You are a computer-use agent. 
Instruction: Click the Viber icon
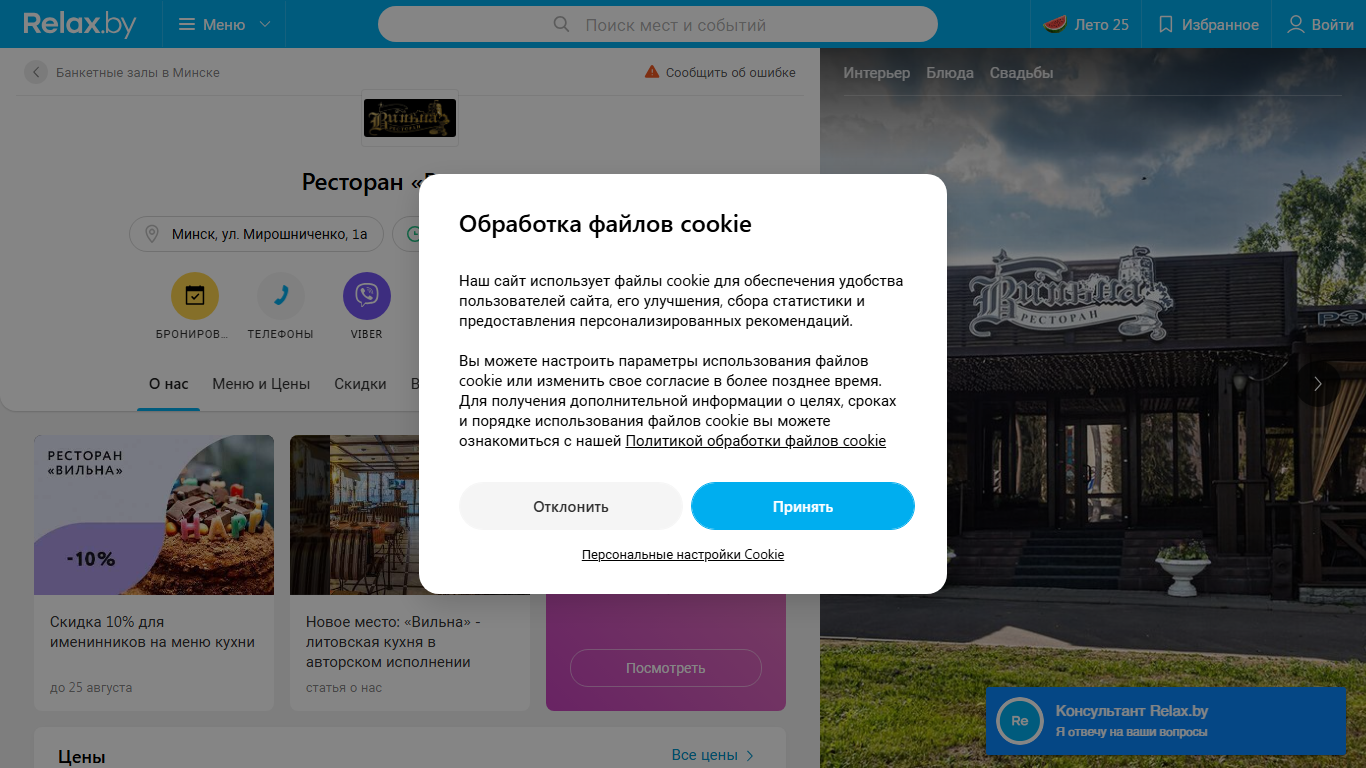click(367, 296)
